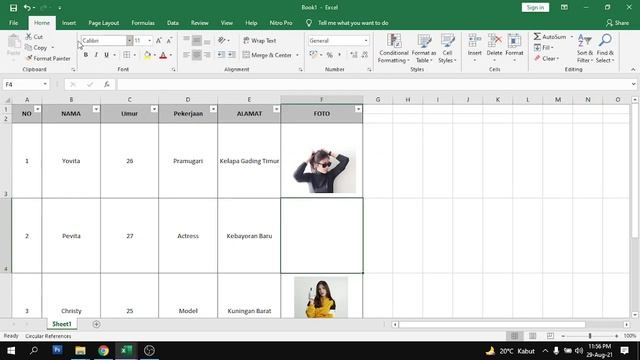Screen dimensions: 640x360
Task: Open Merge & Center dropdown arrow
Action: click(297, 55)
